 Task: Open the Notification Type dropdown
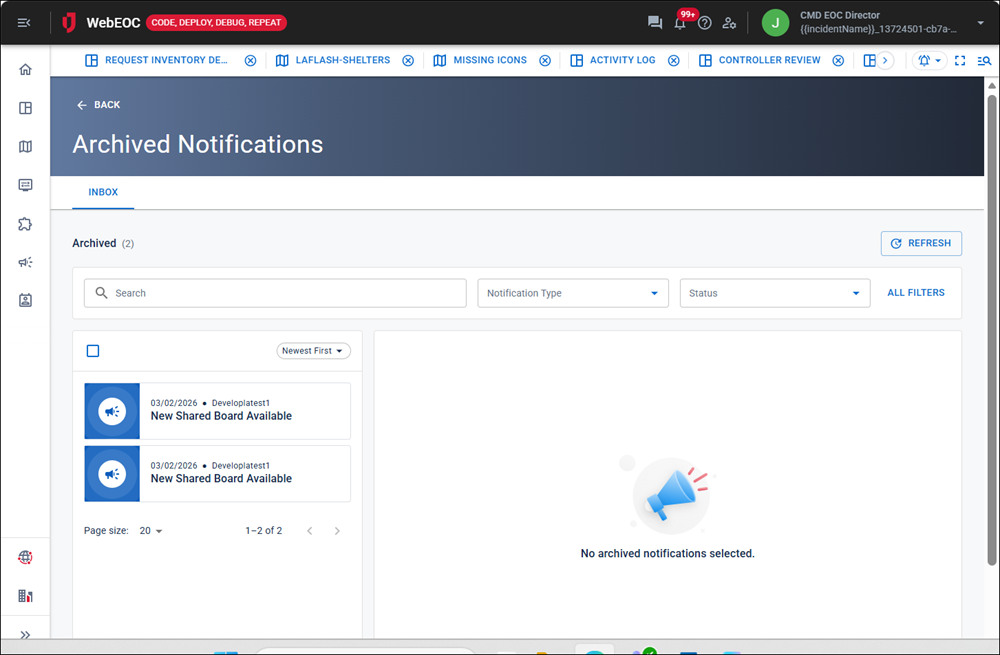(573, 293)
